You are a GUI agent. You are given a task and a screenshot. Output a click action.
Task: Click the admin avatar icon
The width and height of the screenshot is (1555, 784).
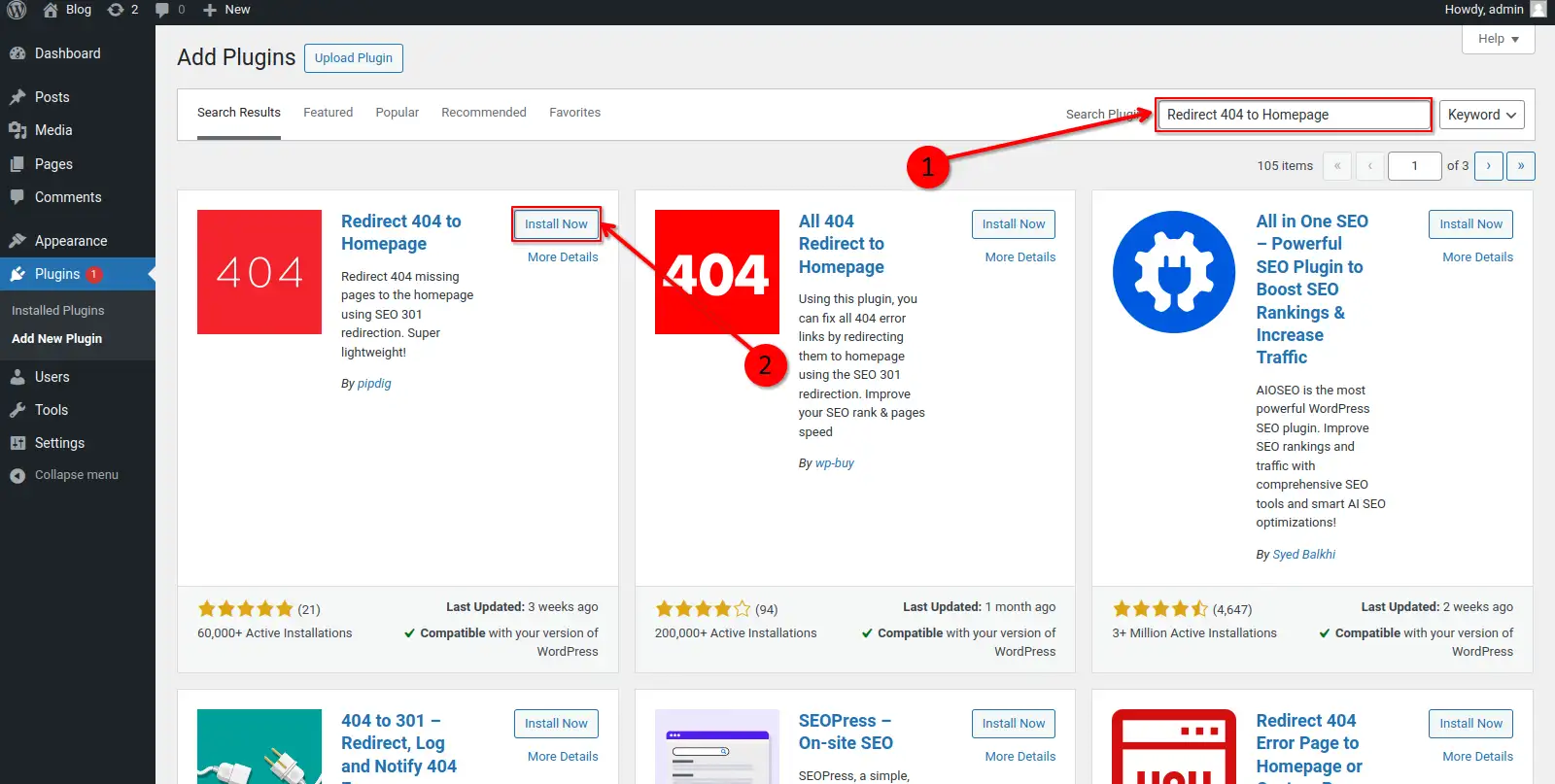click(x=1538, y=10)
